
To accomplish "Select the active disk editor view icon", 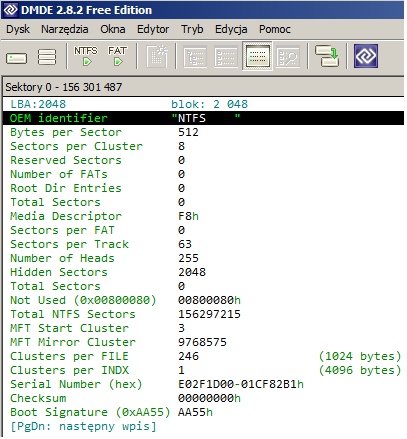I will pos(257,56).
